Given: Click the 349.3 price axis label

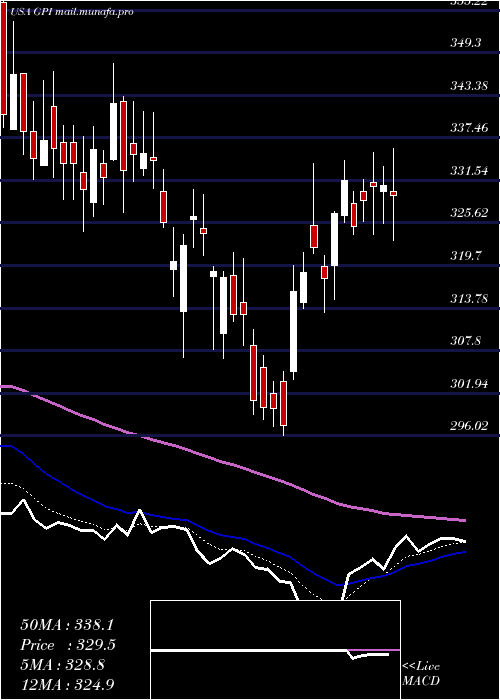Looking at the screenshot, I should click(466, 43).
